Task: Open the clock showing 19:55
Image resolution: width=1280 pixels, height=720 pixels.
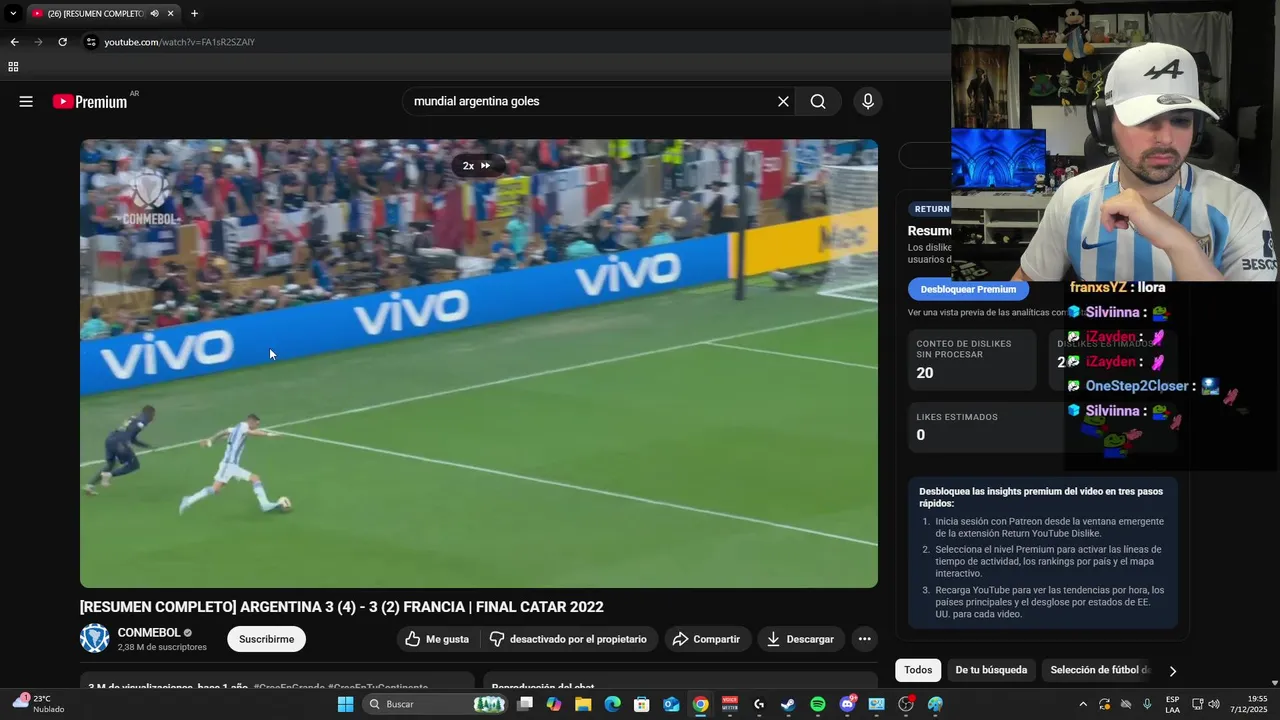Action: click(1249, 704)
